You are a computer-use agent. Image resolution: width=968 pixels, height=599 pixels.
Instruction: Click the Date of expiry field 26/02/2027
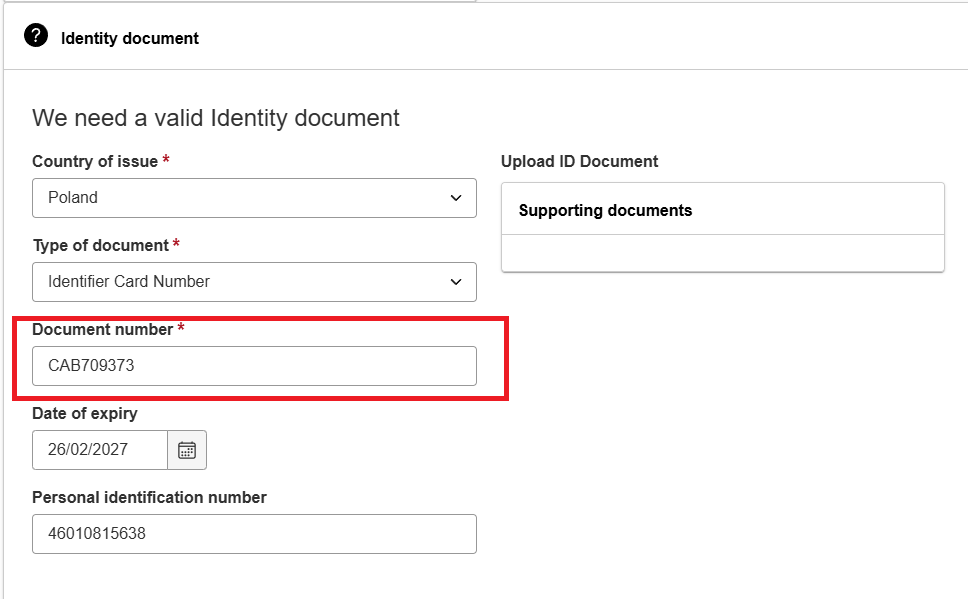tap(100, 450)
